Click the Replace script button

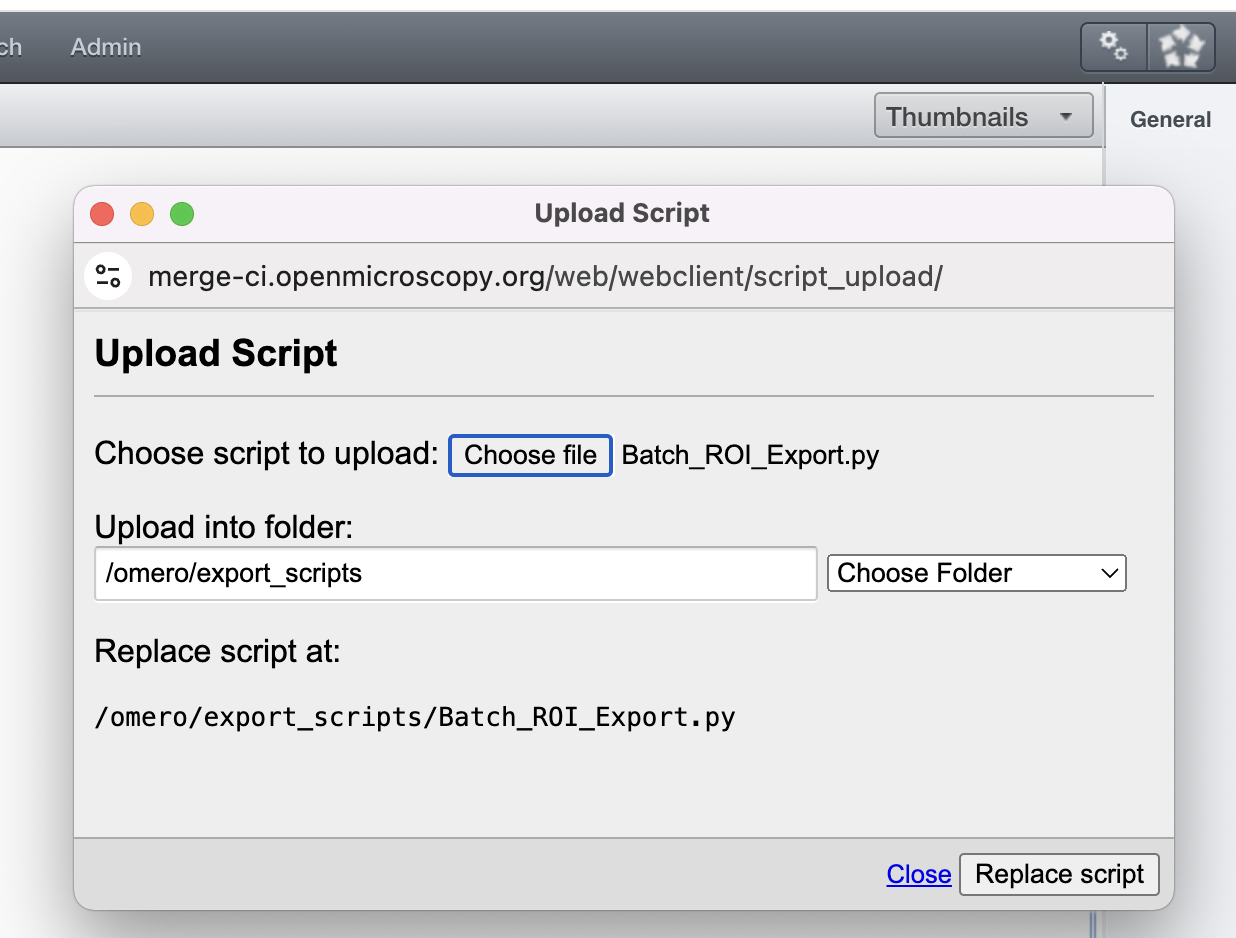coord(1059,873)
